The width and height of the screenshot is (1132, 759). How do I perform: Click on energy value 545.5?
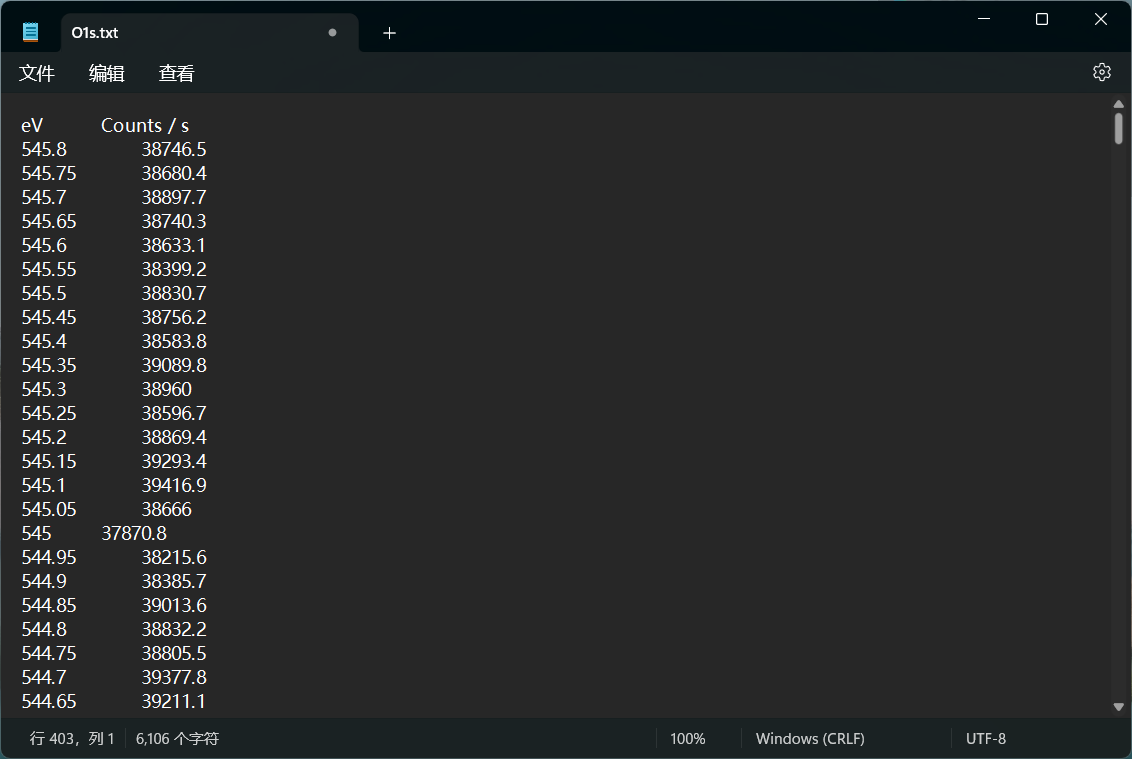[x=43, y=293]
